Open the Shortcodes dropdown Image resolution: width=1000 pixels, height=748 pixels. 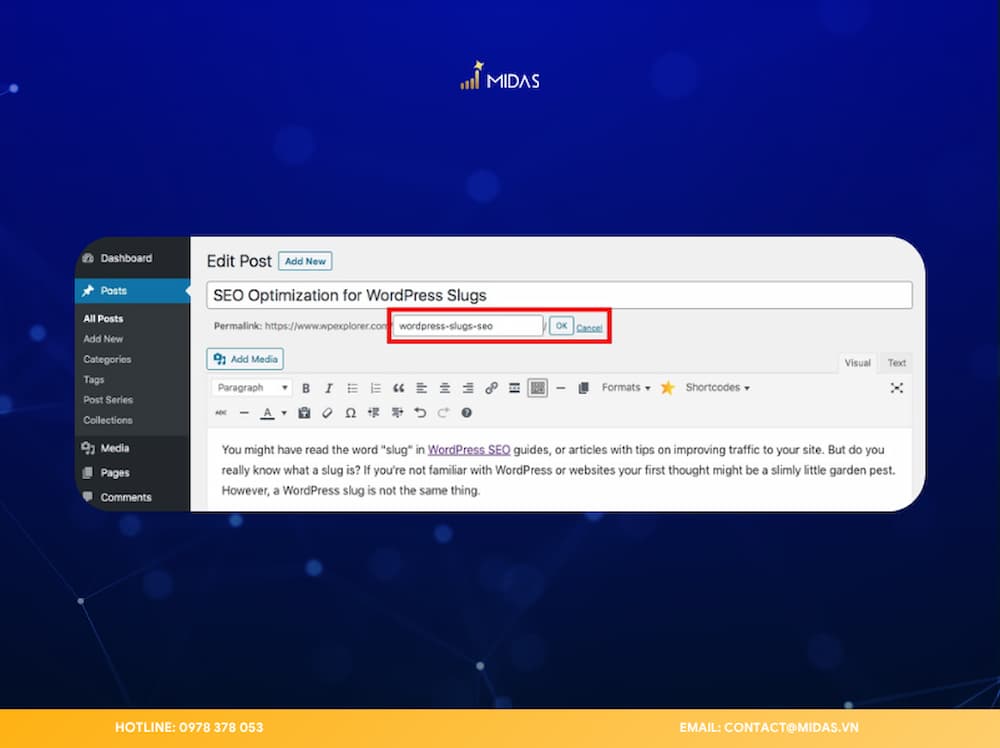coord(717,388)
